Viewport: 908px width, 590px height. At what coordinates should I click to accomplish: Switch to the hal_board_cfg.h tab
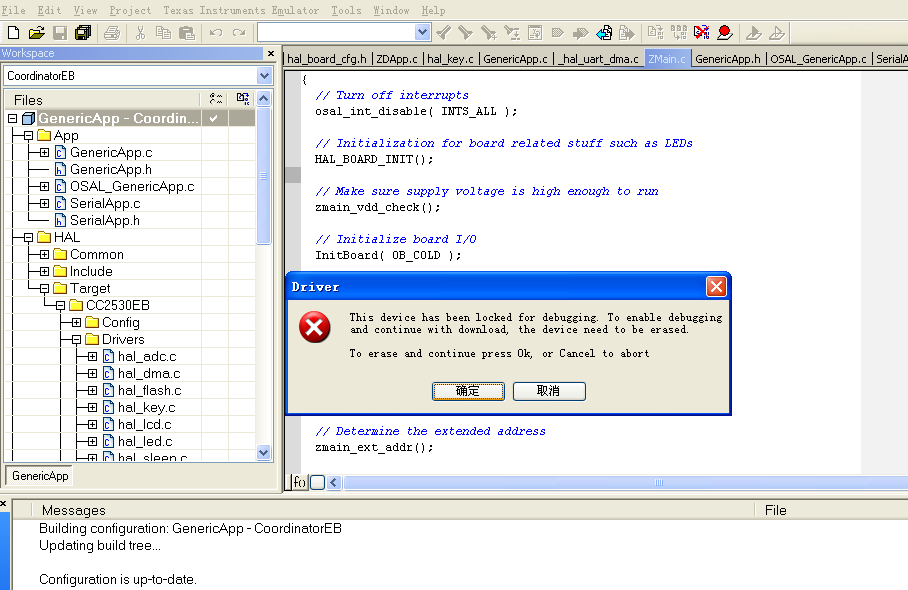[x=327, y=59]
